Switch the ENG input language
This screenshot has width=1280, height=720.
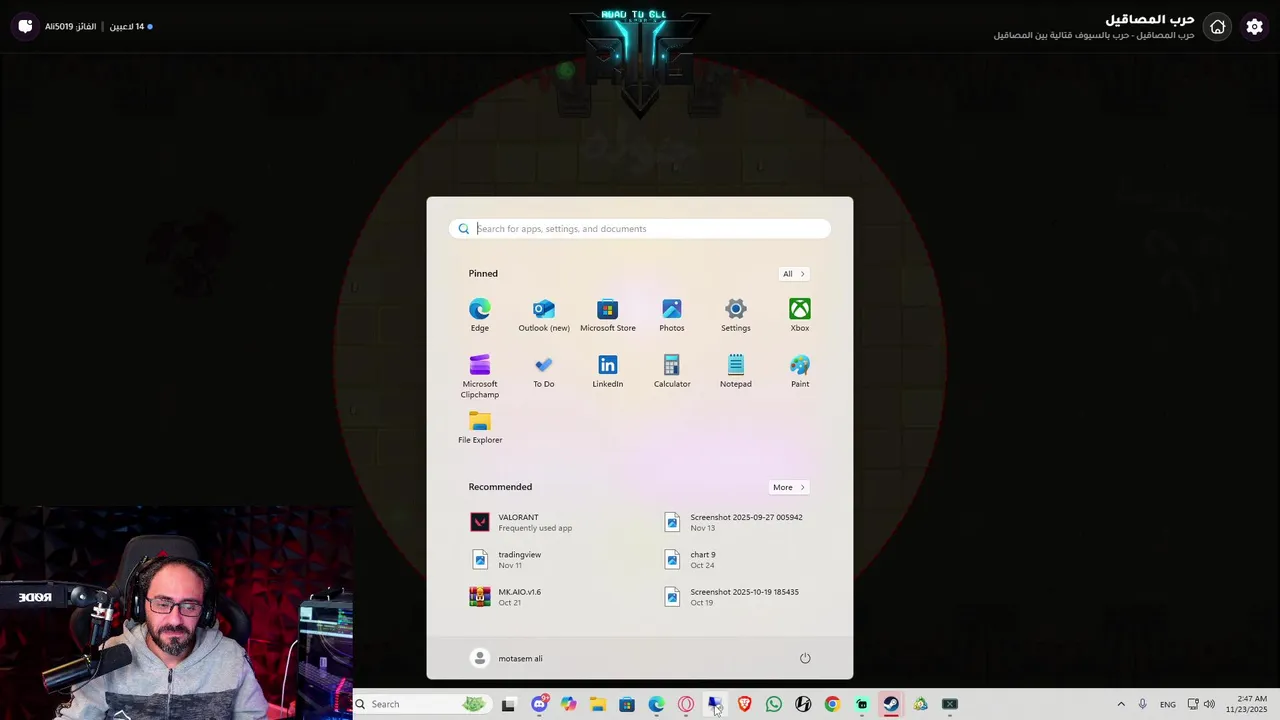1168,705
